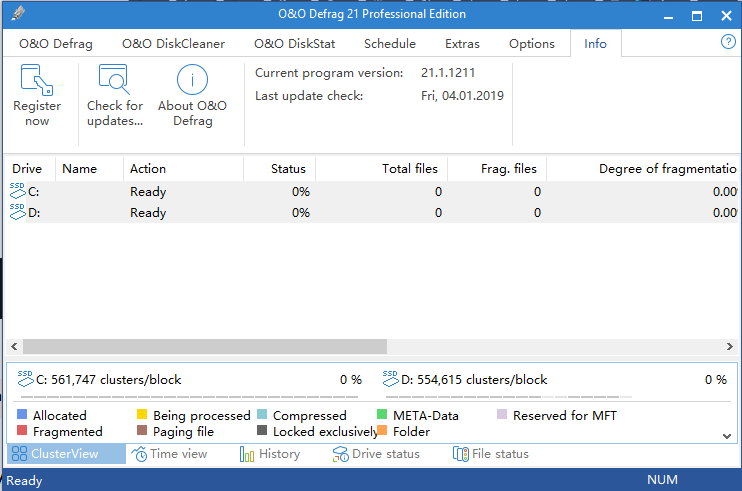742x491 pixels.
Task: Click the horizontal scrollbar right arrow
Action: [730, 346]
